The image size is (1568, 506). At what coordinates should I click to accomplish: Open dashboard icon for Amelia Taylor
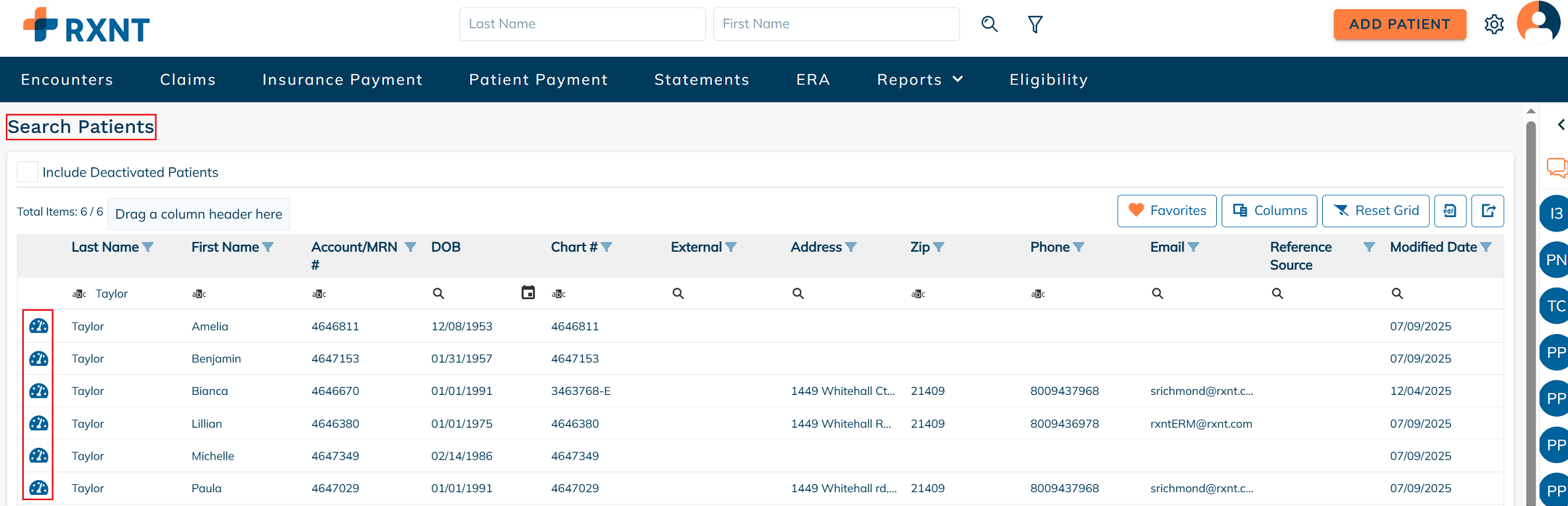[x=38, y=326]
